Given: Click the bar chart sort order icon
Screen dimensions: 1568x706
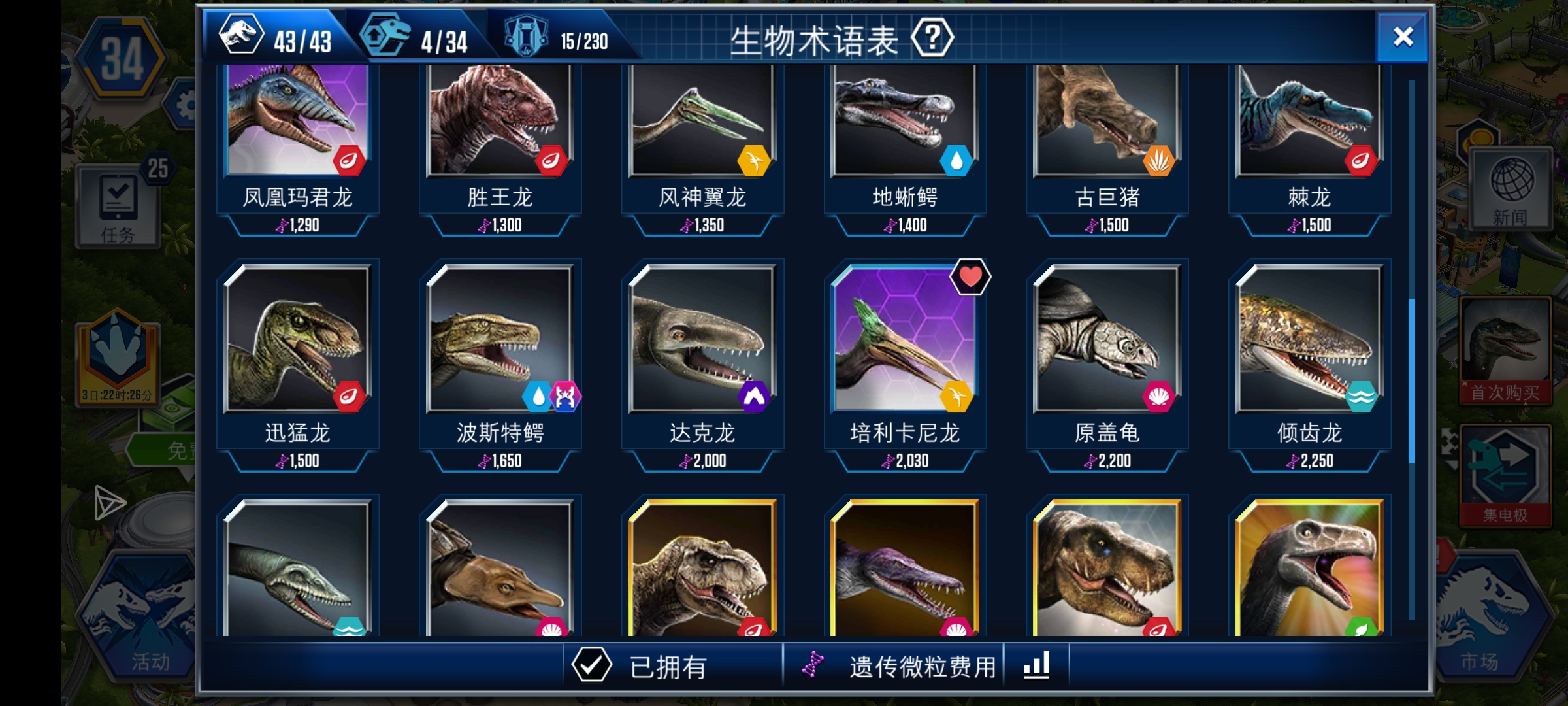Looking at the screenshot, I should point(1036,665).
